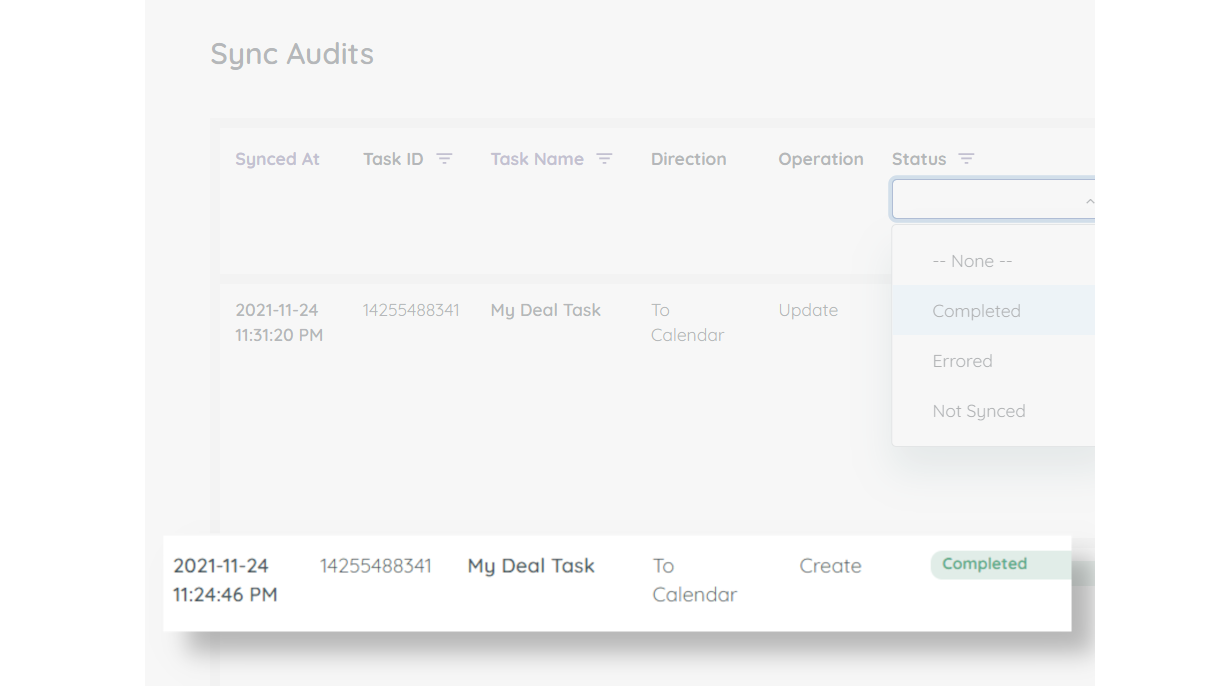Select "Errored" in the status filter list
Screen dimensions: 1220x686
(962, 361)
